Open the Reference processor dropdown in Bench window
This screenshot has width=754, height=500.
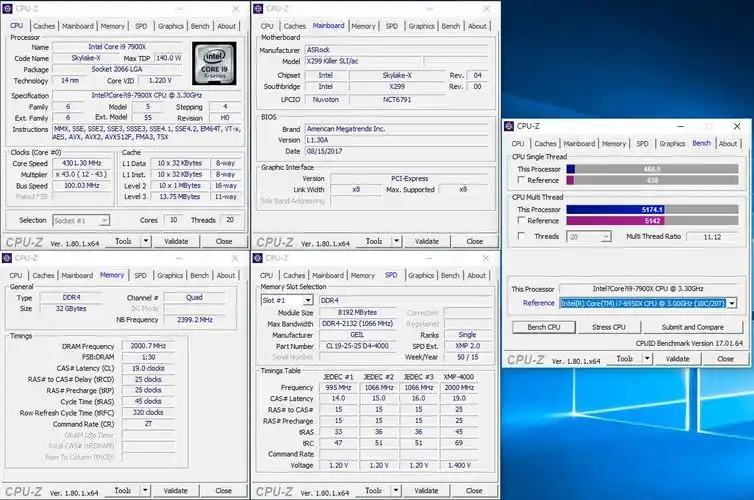tap(732, 303)
